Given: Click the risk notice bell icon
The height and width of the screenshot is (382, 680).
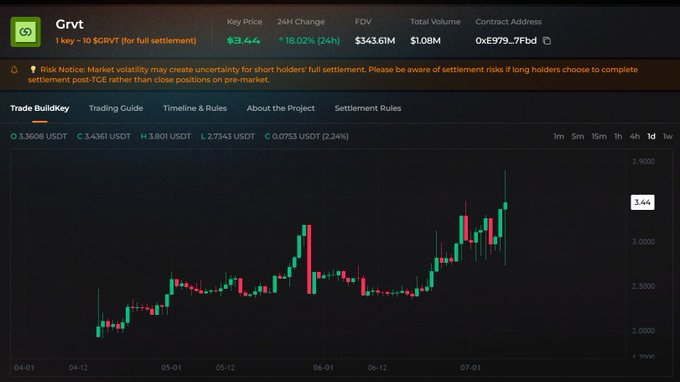Looking at the screenshot, I should tap(14, 70).
